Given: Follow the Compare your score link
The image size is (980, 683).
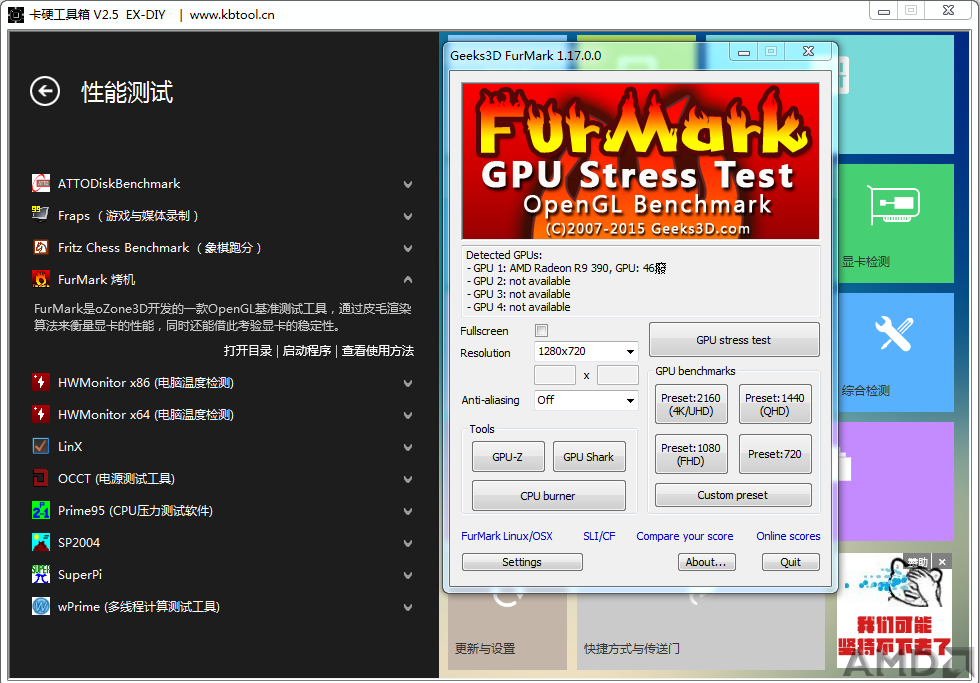Looking at the screenshot, I should pyautogui.click(x=684, y=536).
